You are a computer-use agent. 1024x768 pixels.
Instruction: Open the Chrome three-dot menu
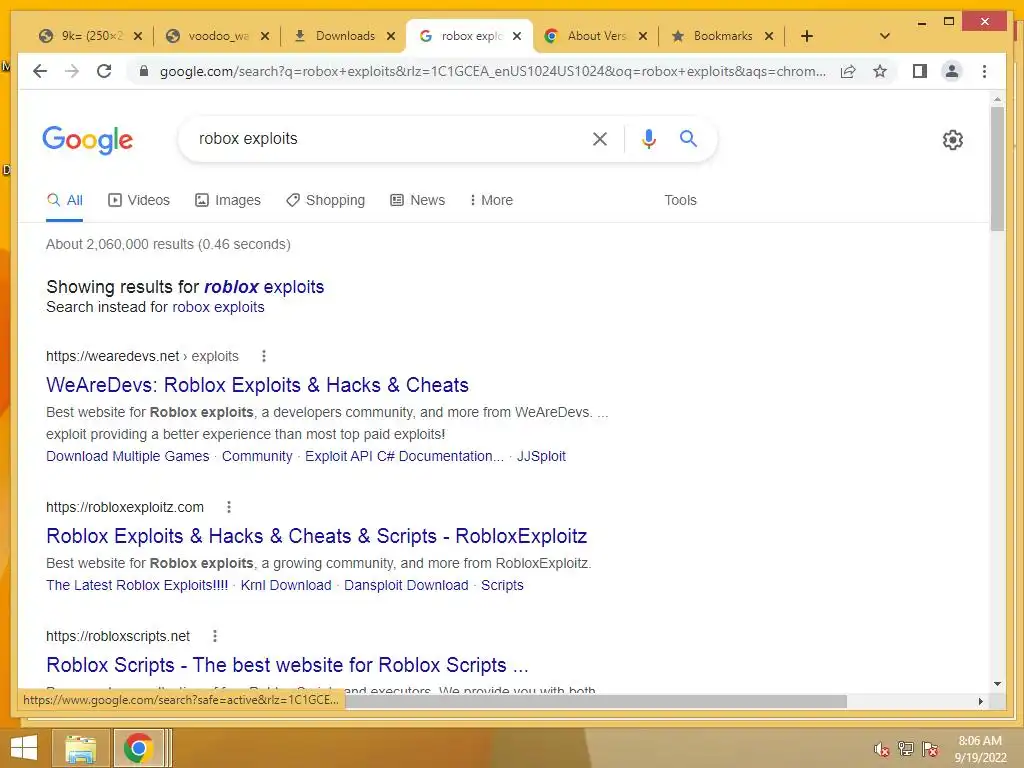[x=984, y=71]
